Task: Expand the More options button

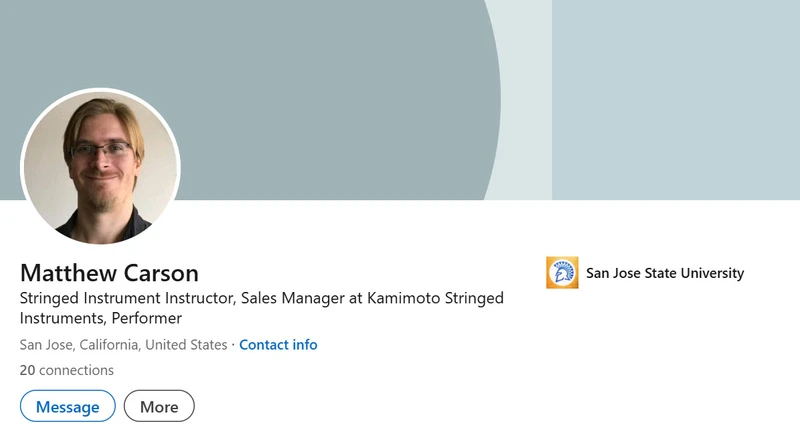Action: coord(159,406)
